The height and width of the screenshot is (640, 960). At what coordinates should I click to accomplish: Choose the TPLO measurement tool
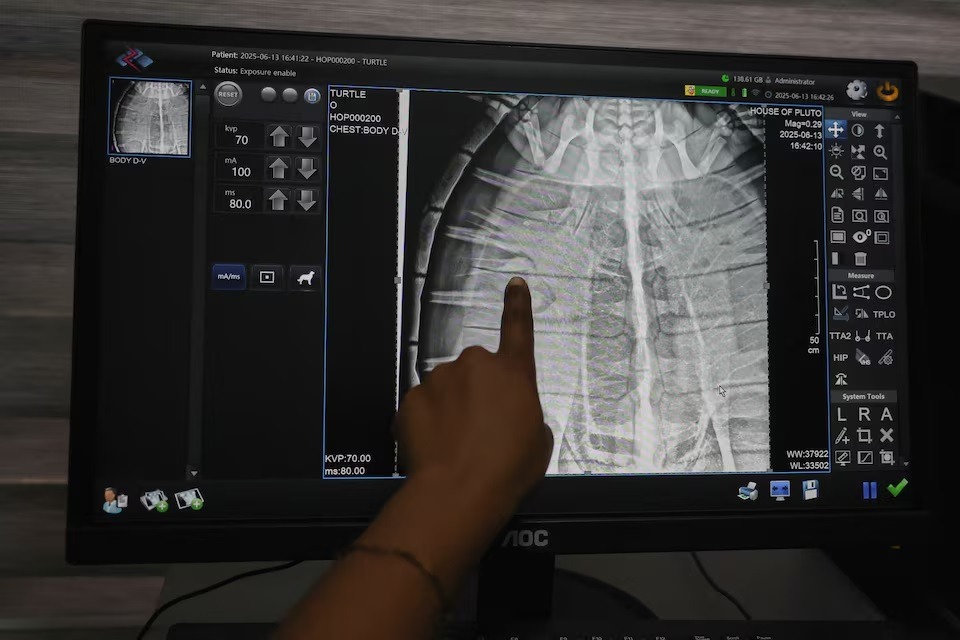pyautogui.click(x=884, y=315)
